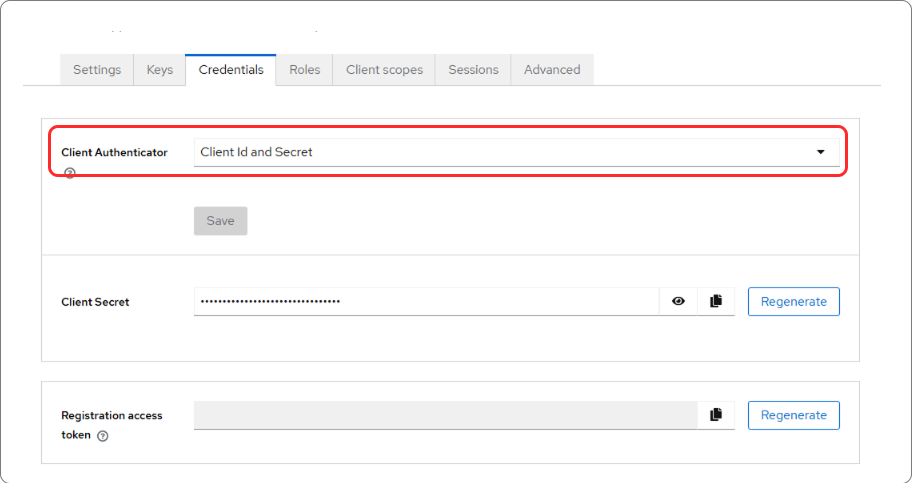912x483 pixels.
Task: Regenerate the Registration access token
Action: [x=793, y=415]
